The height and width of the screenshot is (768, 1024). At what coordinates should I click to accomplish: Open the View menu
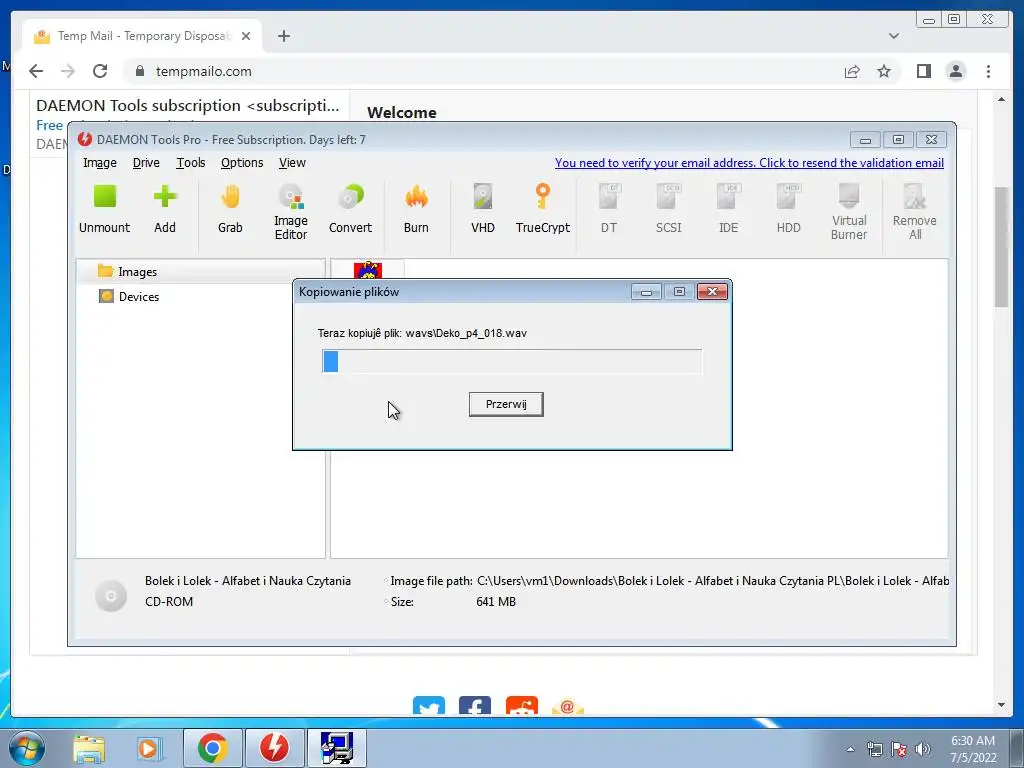[x=292, y=163]
